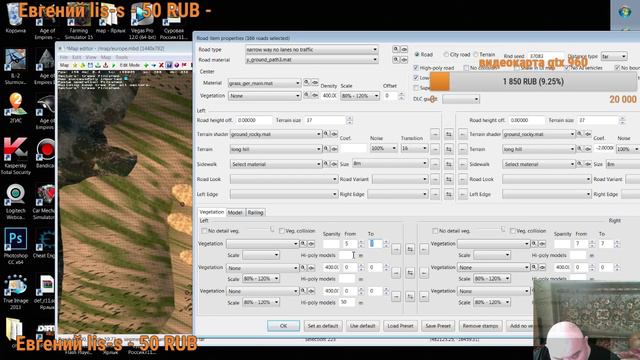This screenshot has width=640, height=360.
Task: Open the left Transition 16 dropdown
Action: 414,148
